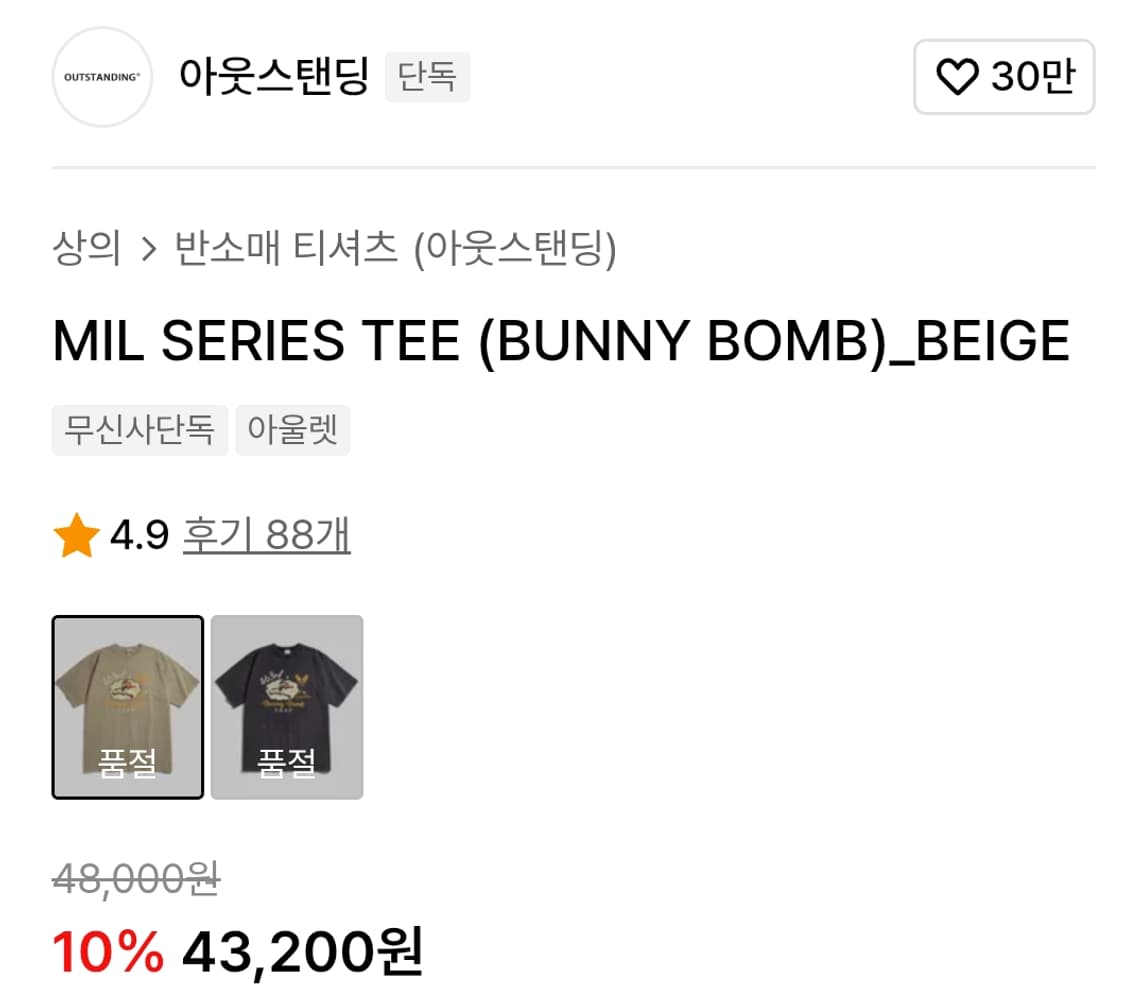The width and height of the screenshot is (1125, 1001).
Task: Click the product title MIL SERIES TEE
Action: (562, 340)
